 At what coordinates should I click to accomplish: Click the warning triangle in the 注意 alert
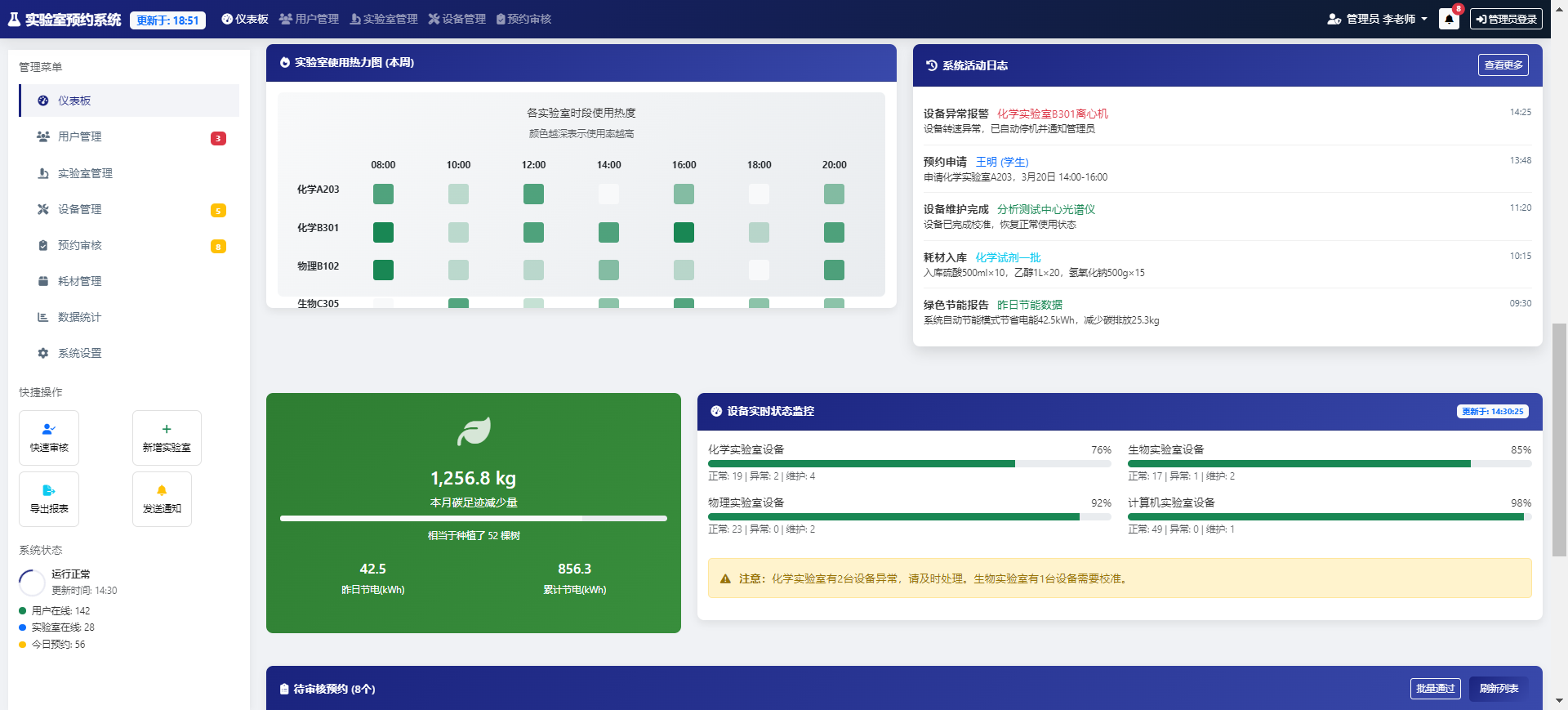[x=725, y=578]
